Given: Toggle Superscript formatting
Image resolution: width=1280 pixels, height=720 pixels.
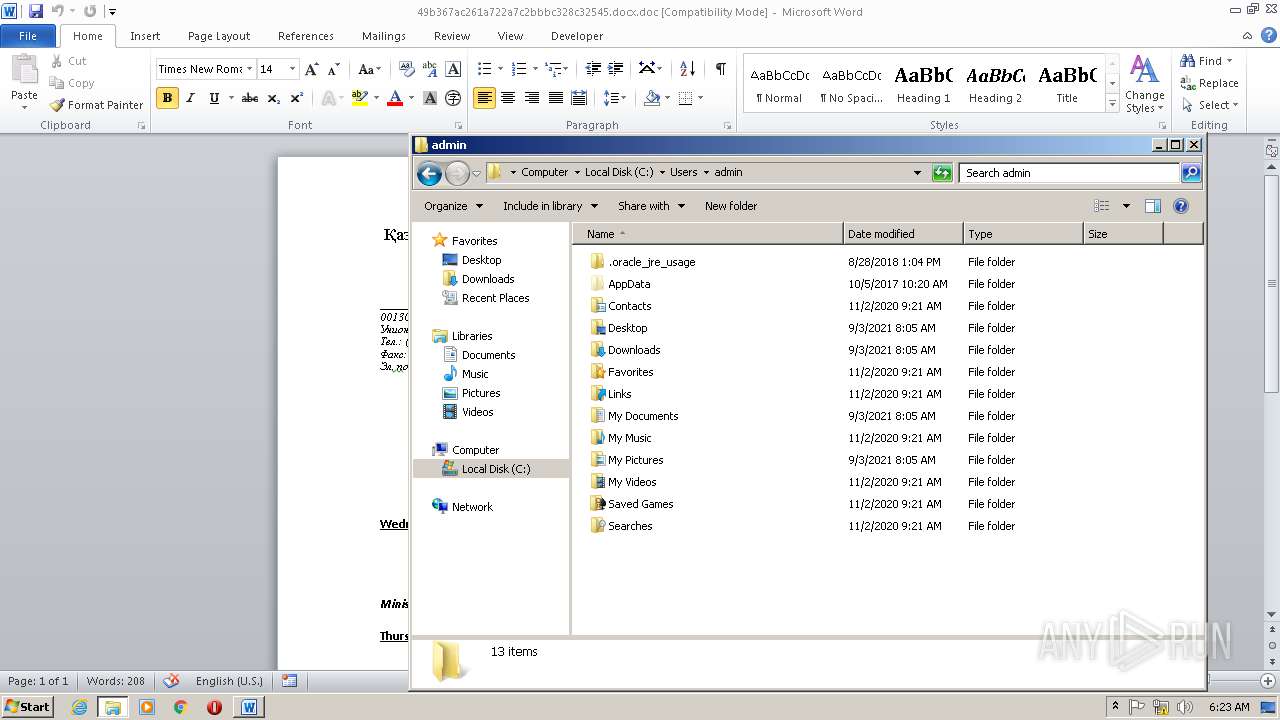Looking at the screenshot, I should [297, 98].
